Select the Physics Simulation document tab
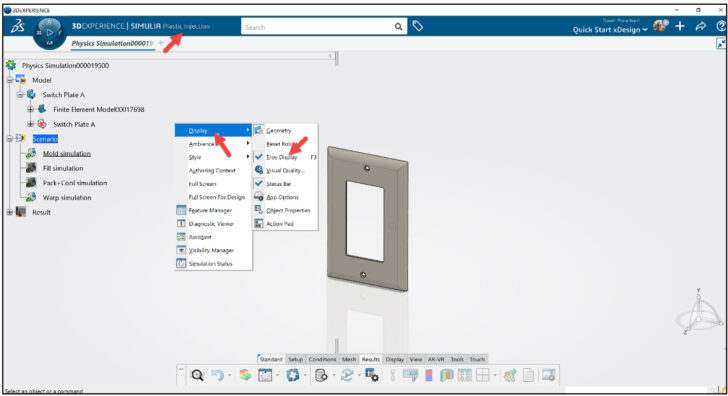The image size is (728, 396). click(112, 43)
